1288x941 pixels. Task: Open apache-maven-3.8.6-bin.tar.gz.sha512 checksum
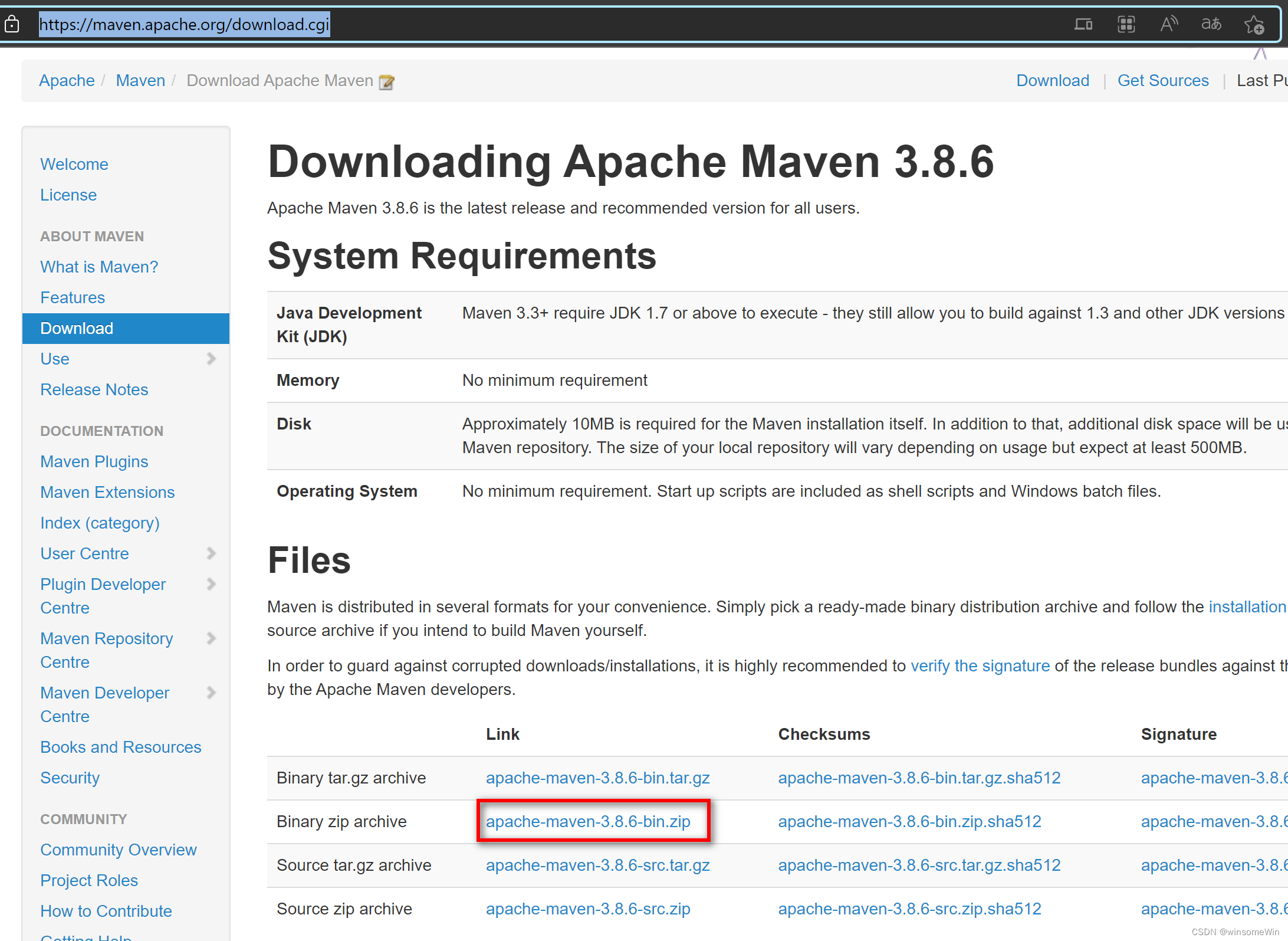click(919, 778)
